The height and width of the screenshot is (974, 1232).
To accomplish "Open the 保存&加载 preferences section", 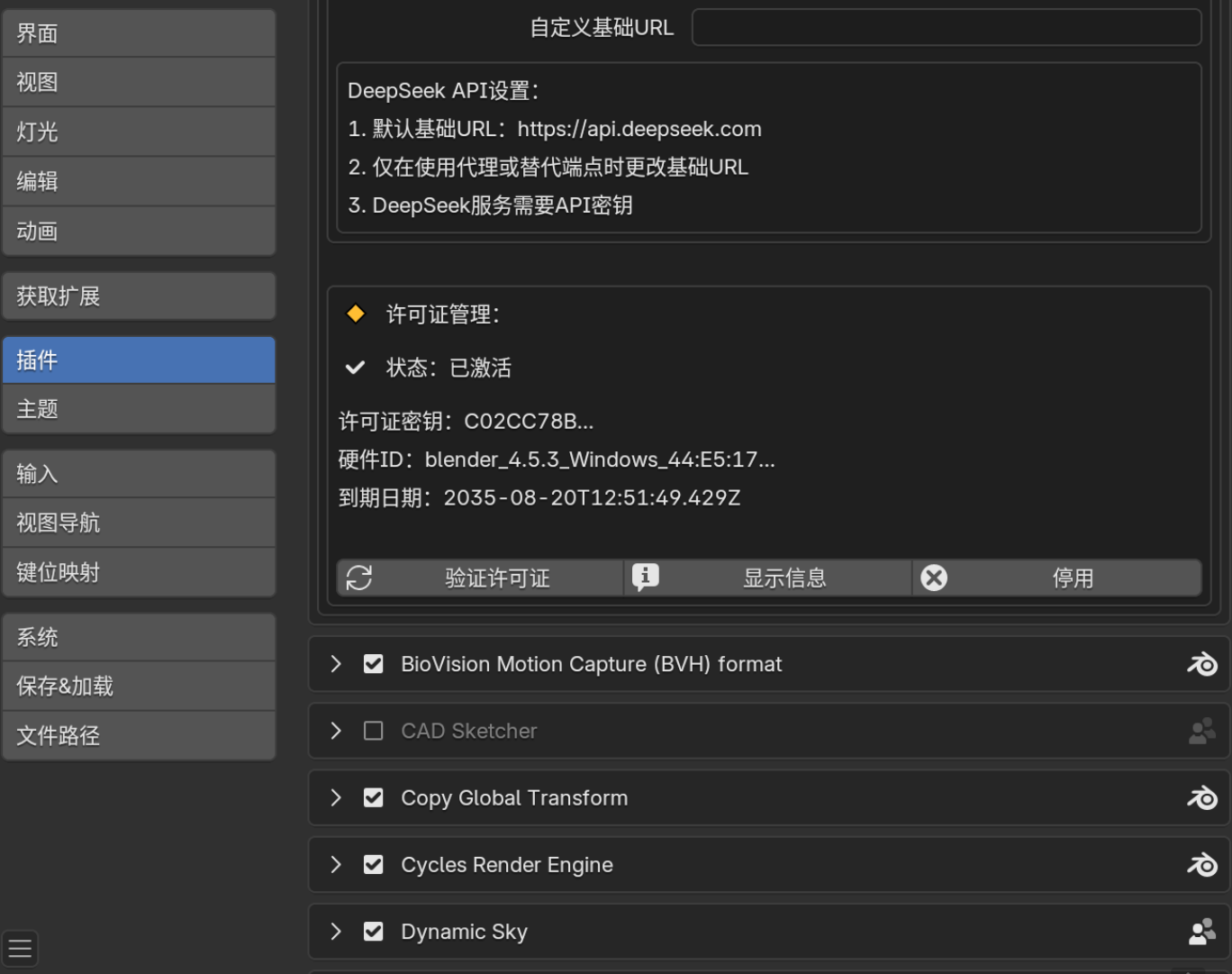I will tap(139, 686).
